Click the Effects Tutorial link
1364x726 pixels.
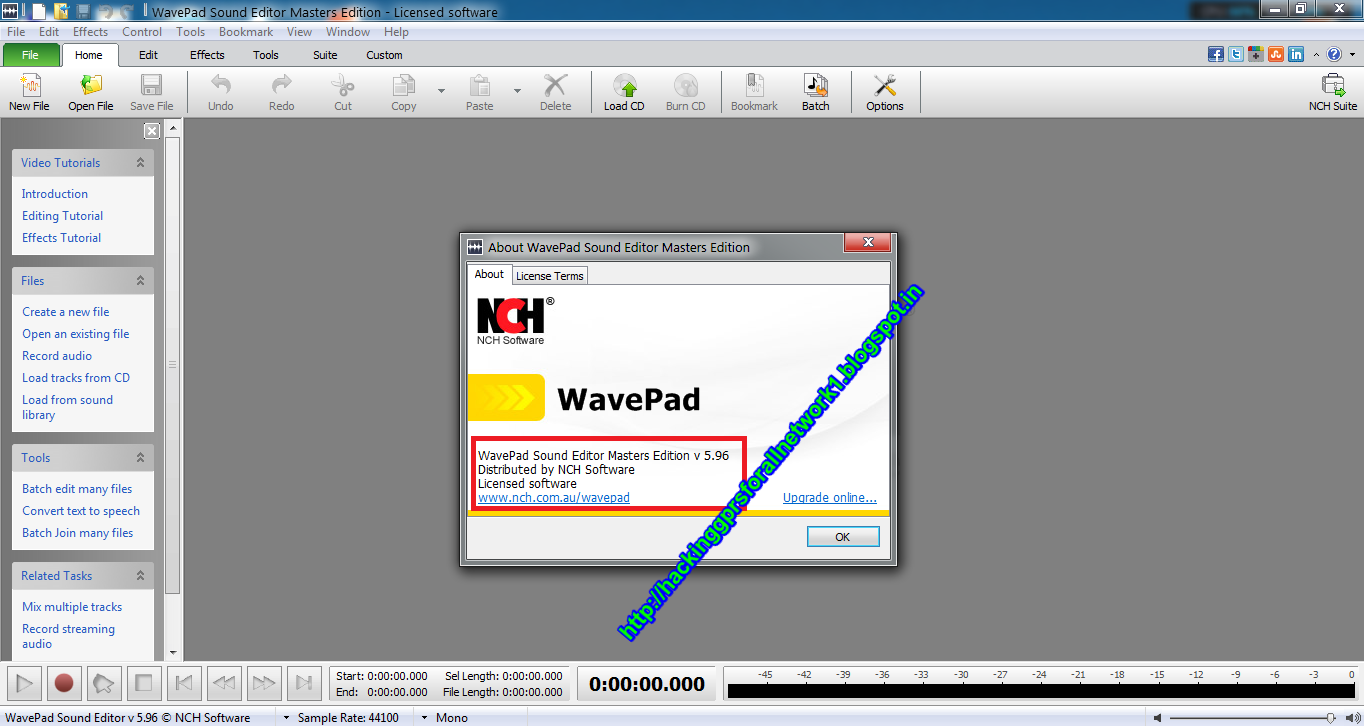tap(62, 238)
